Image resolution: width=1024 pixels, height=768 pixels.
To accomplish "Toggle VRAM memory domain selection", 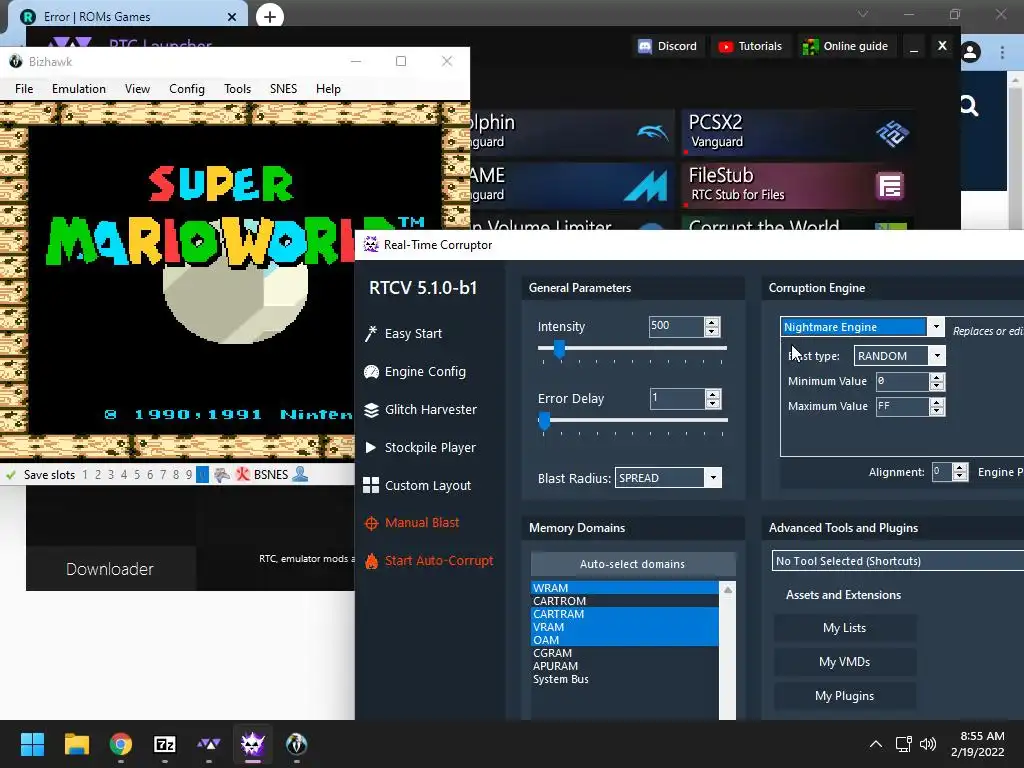I will coord(625,627).
